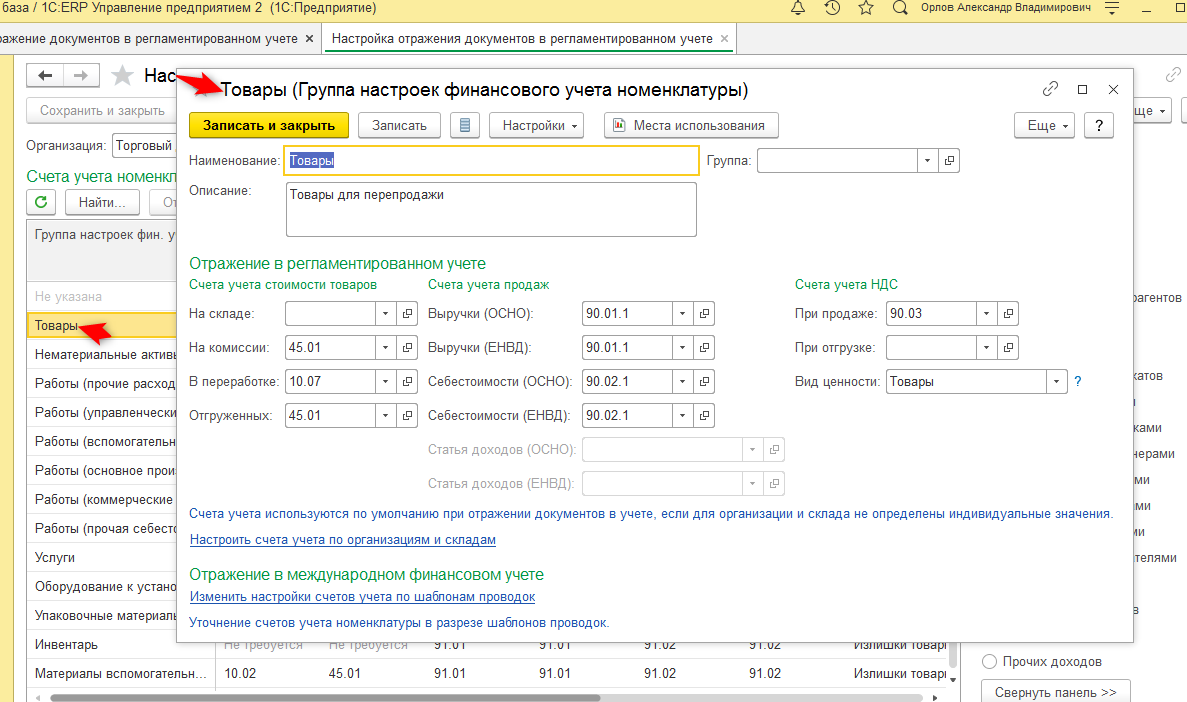
Task: Go back with the left arrow button
Action: click(45, 75)
